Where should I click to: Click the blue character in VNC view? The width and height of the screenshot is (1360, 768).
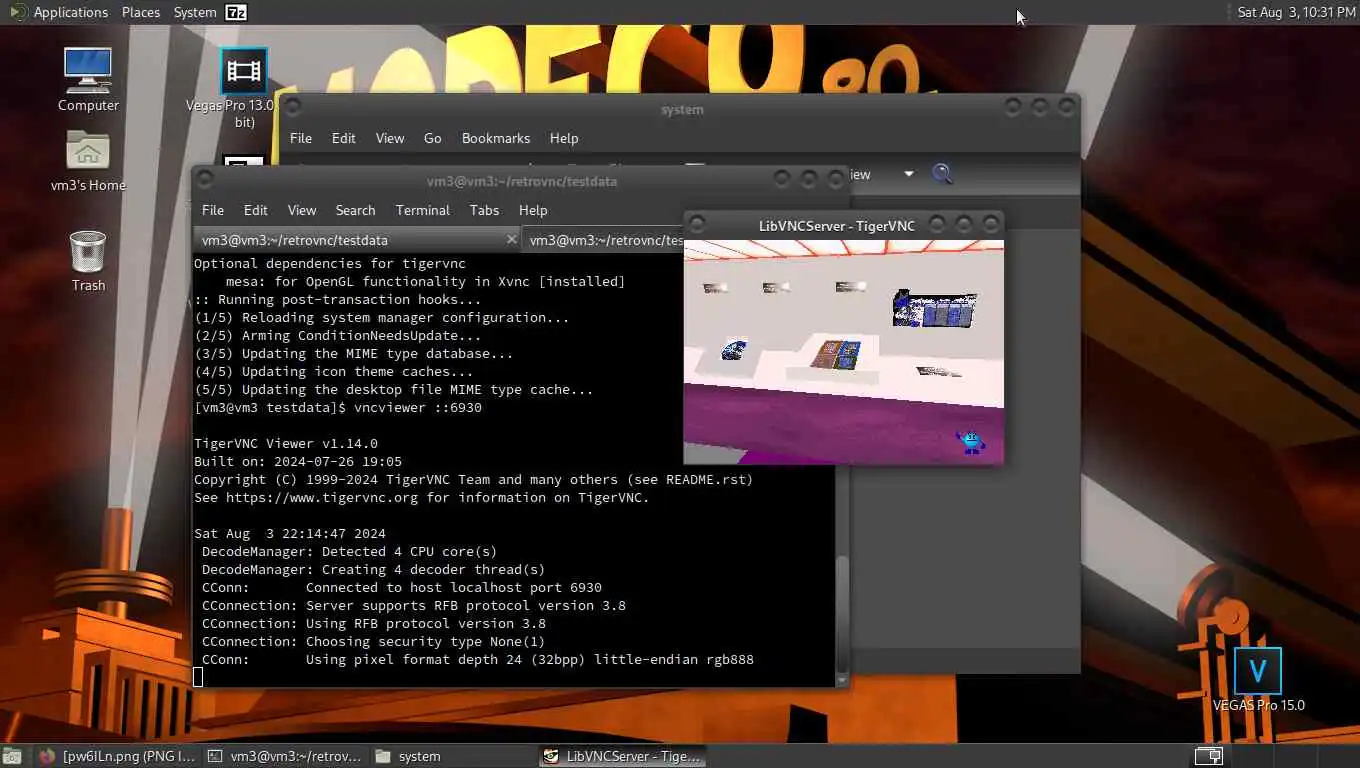(970, 442)
